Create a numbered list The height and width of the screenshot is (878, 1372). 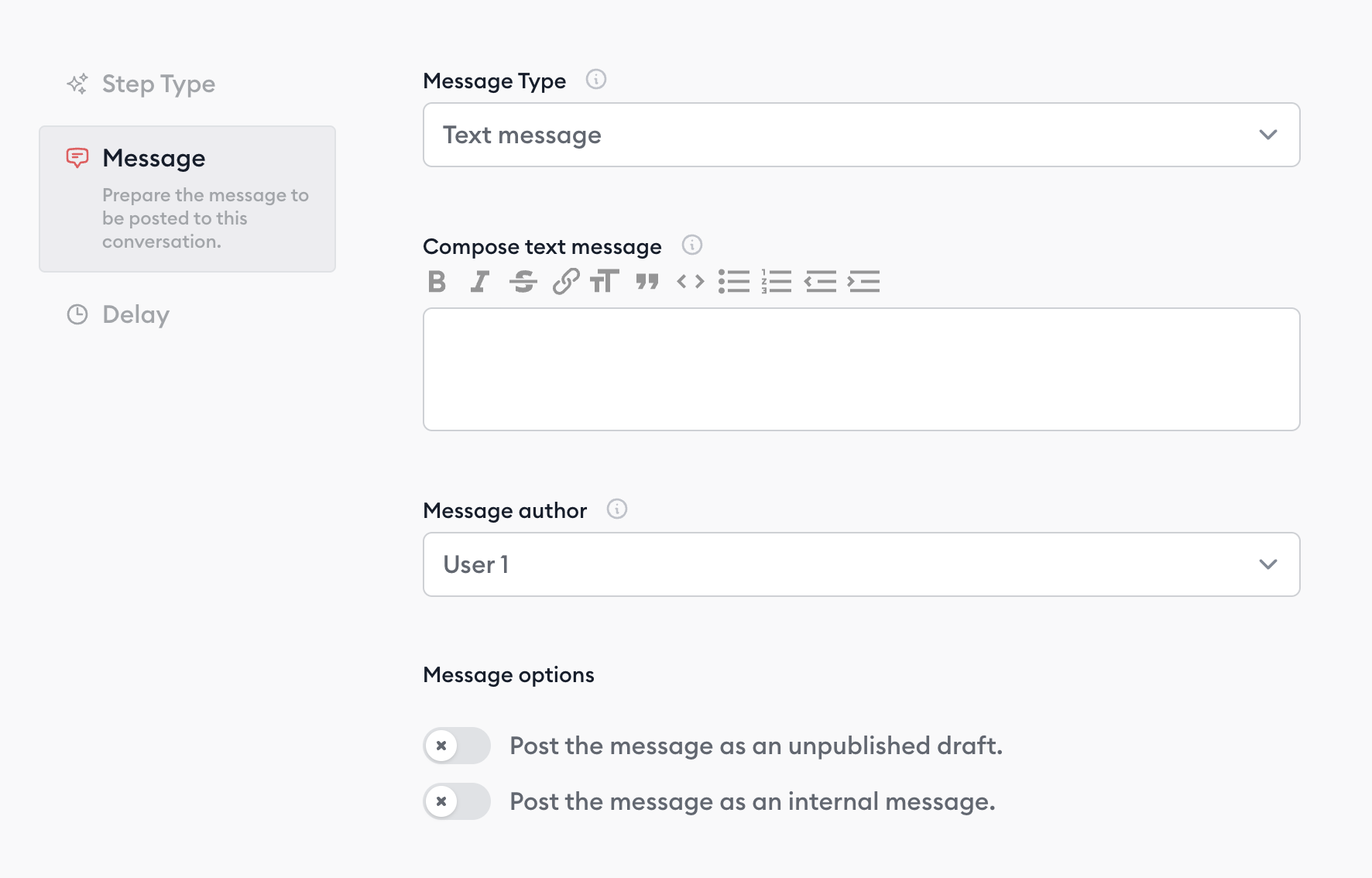pos(777,282)
